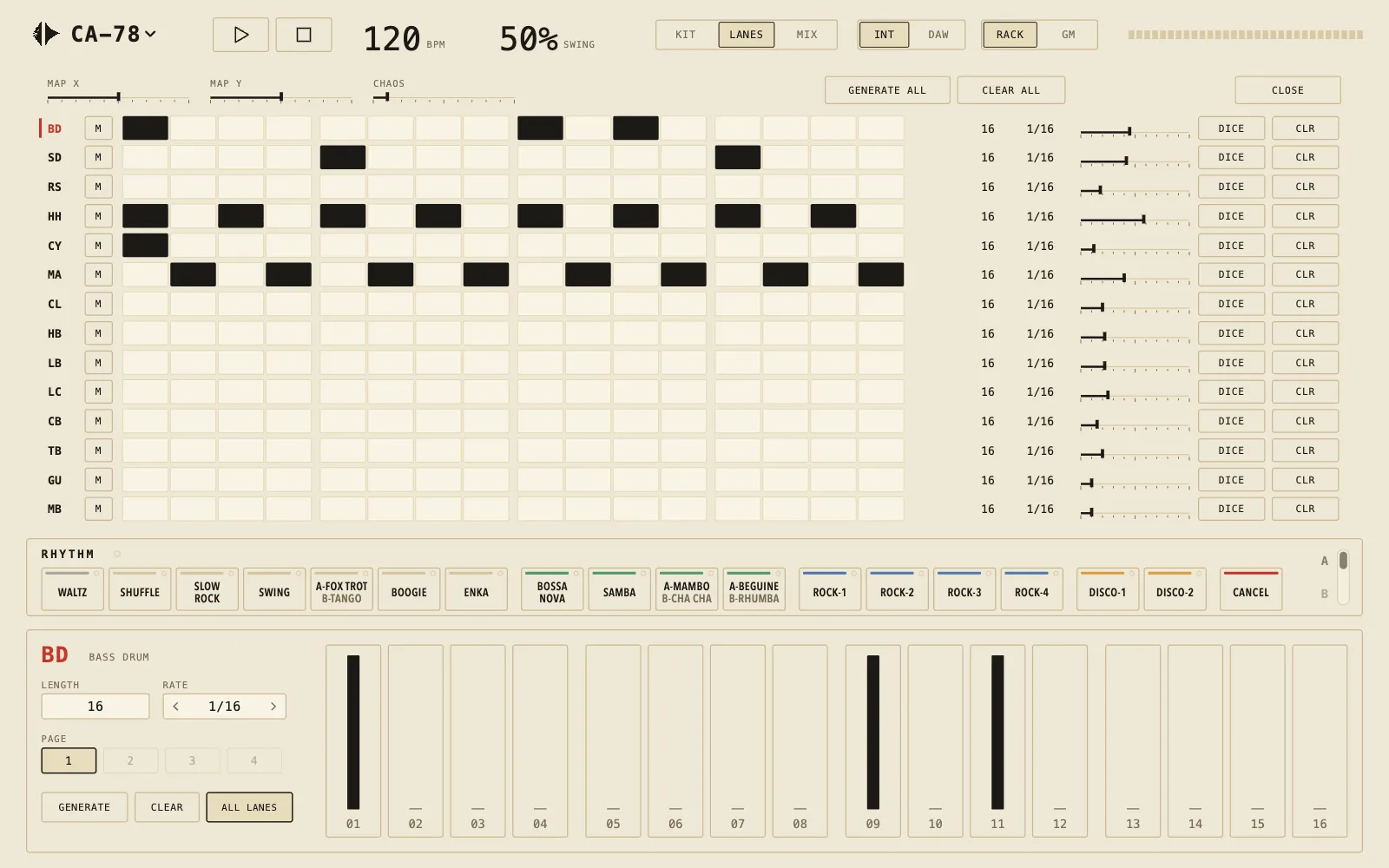Click GENERATE for the BD lane

[x=84, y=807]
